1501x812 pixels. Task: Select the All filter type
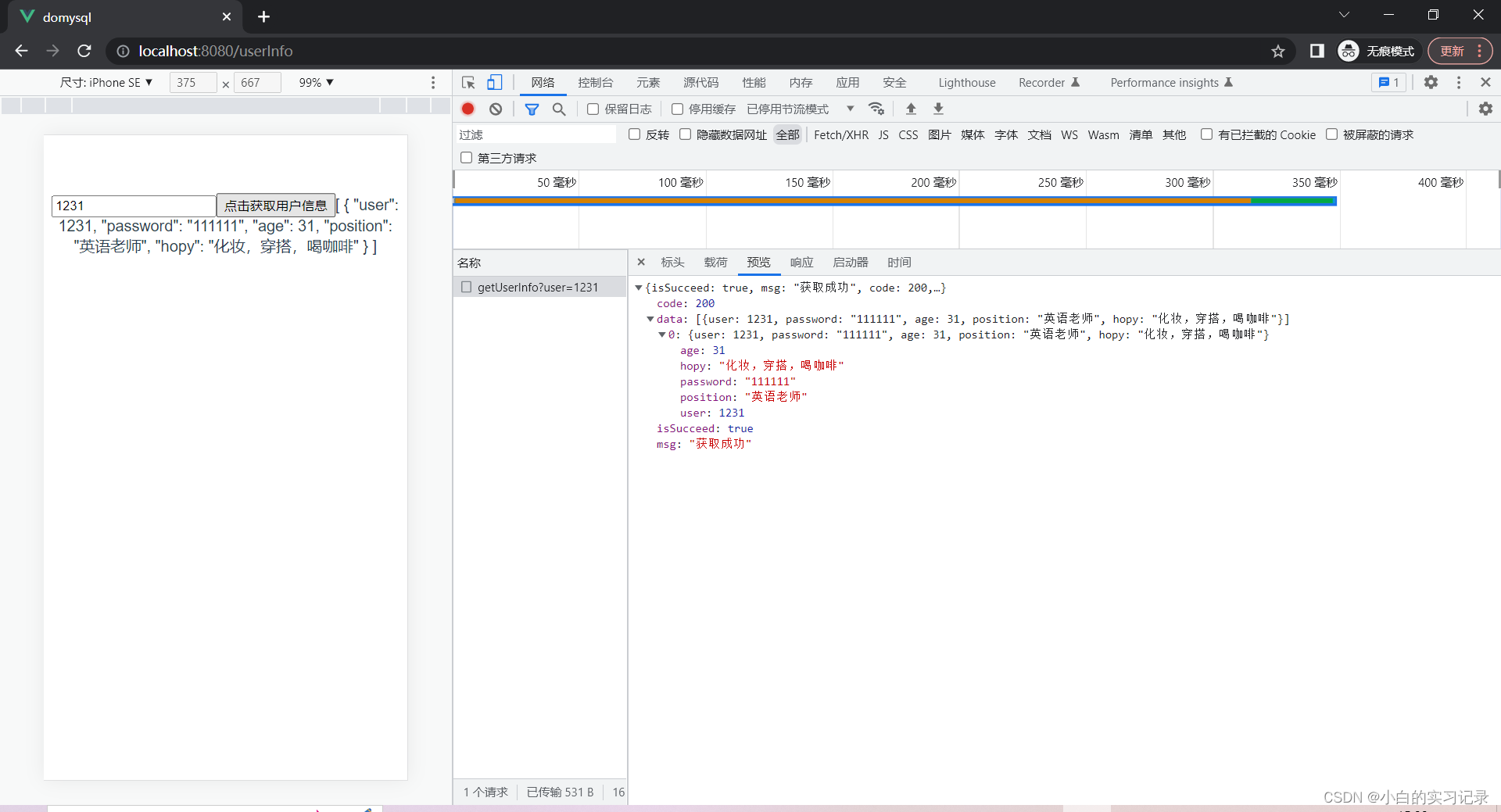point(787,134)
